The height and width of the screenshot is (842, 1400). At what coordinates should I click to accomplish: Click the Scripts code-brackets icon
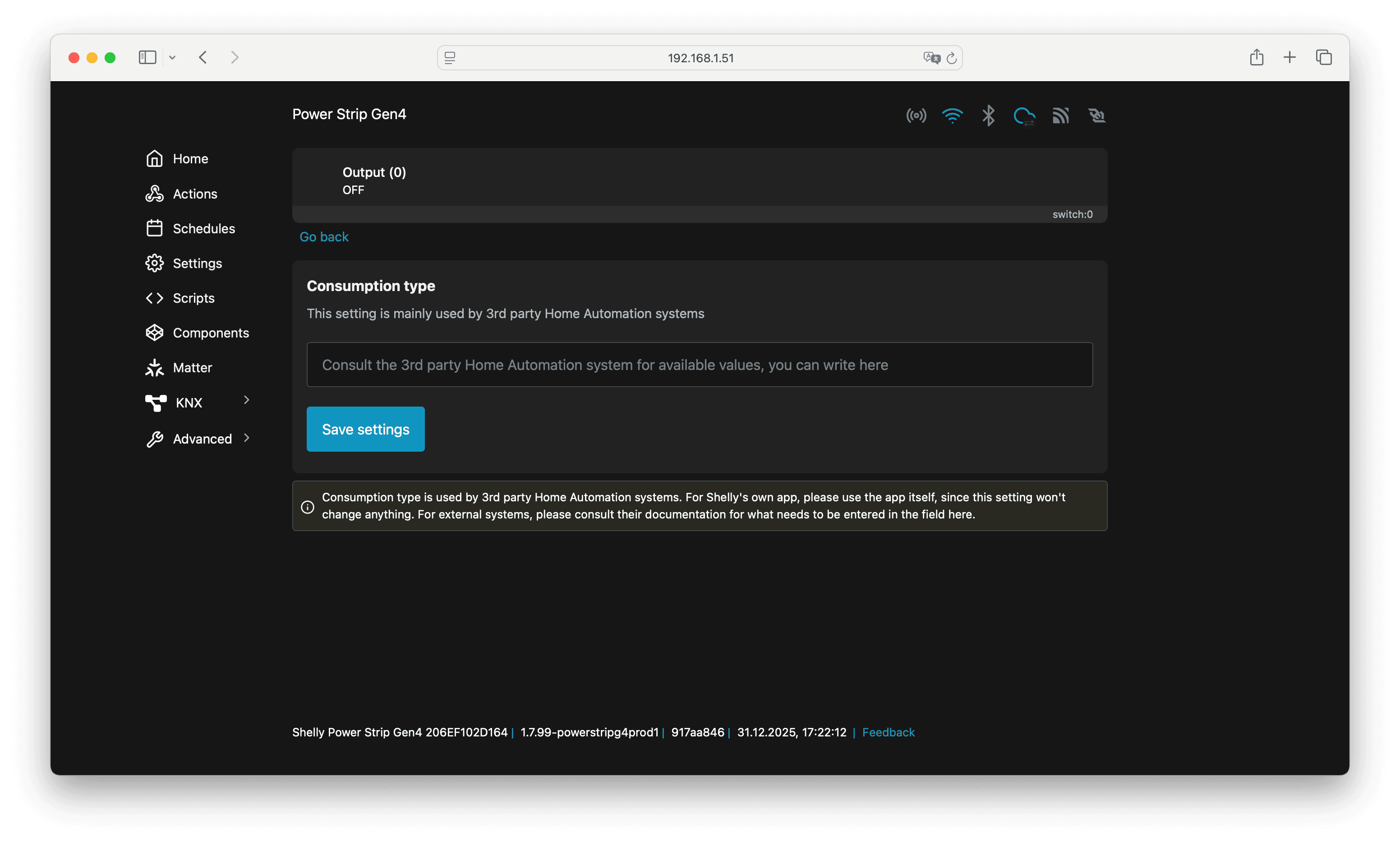(154, 298)
